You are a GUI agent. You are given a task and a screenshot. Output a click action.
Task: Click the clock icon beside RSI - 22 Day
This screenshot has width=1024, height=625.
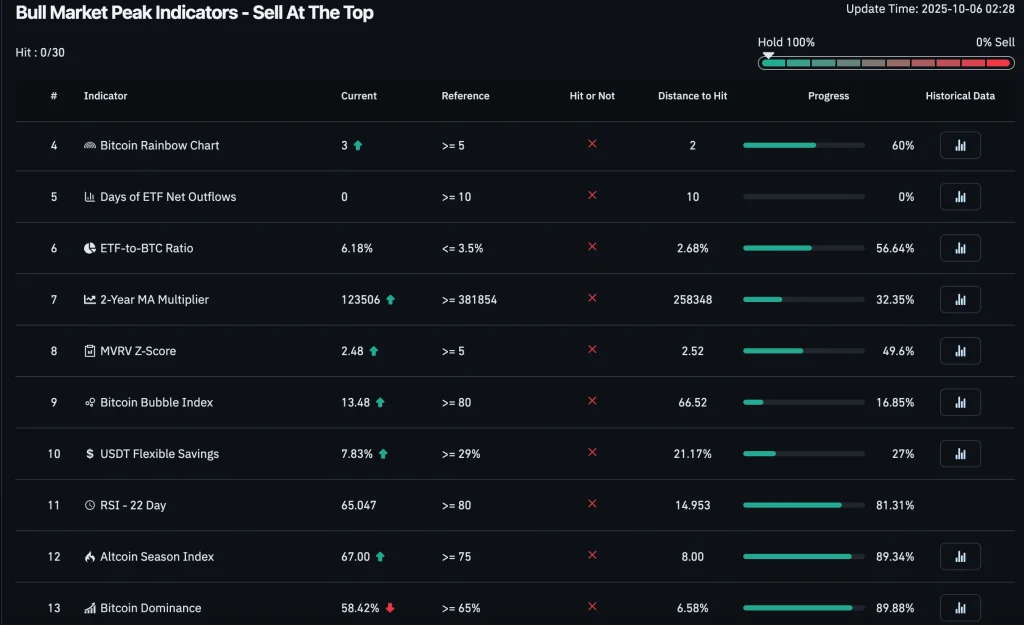pos(88,505)
